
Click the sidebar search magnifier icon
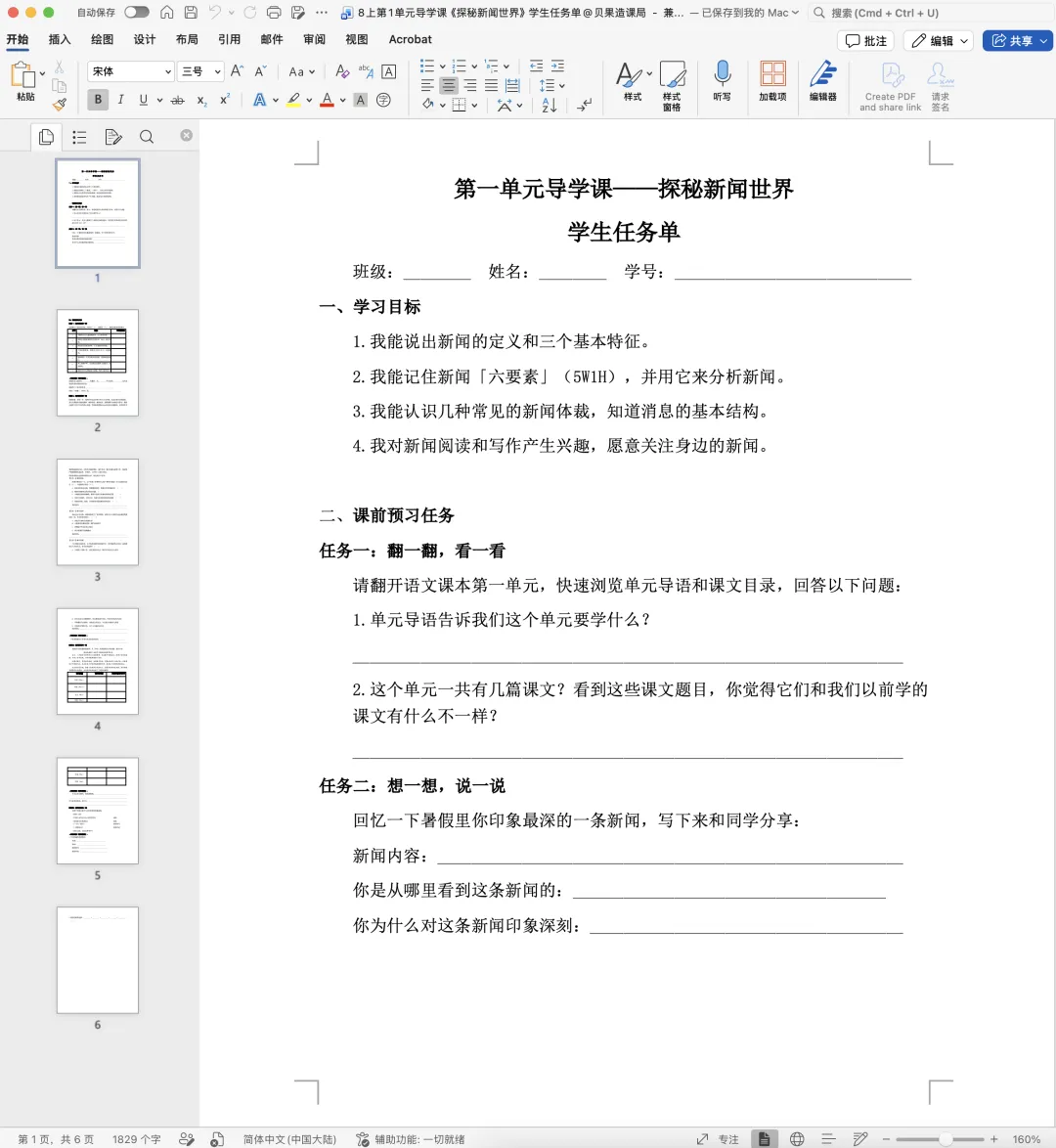(x=147, y=137)
